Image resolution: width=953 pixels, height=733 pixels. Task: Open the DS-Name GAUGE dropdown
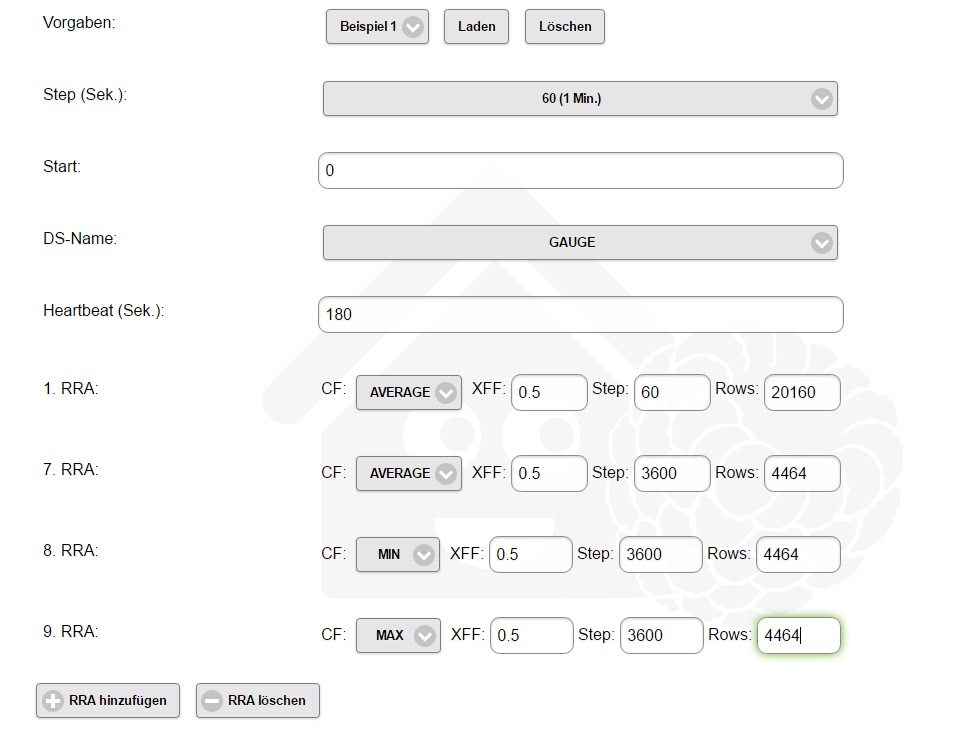(580, 242)
